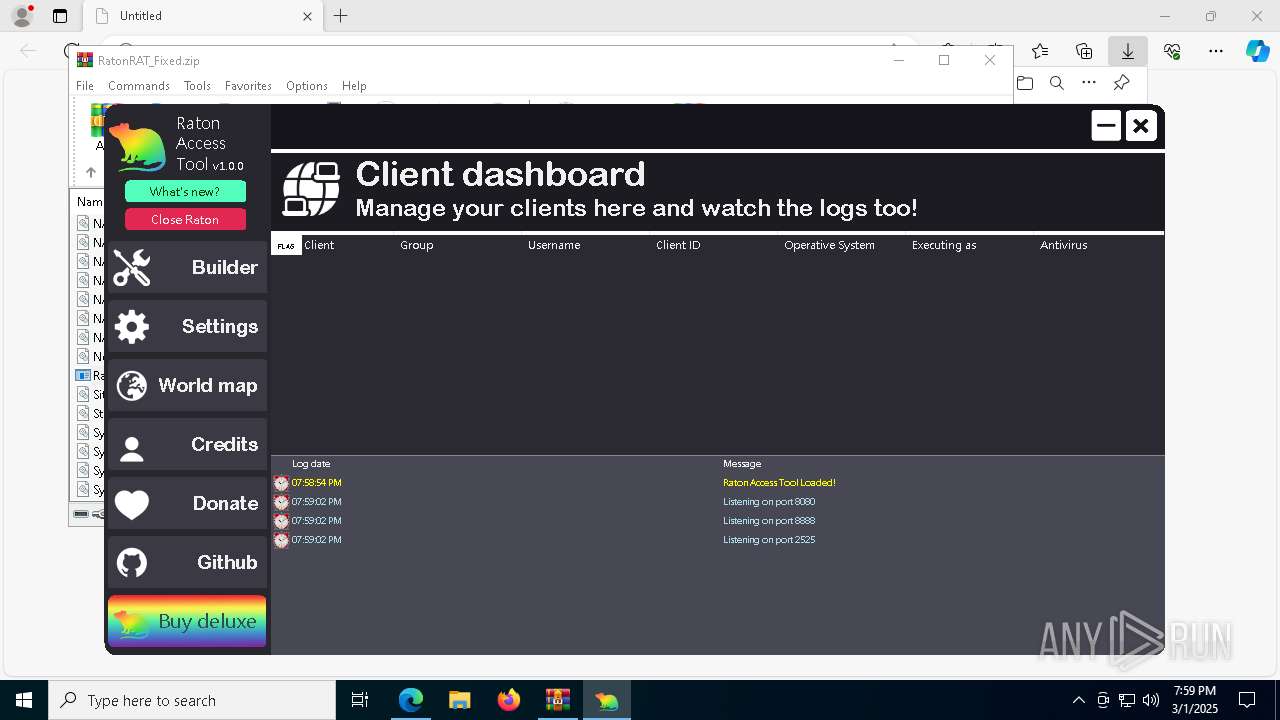Viewport: 1280px width, 720px height.
Task: Open Edge Settings and more ellipsis
Action: [x=1216, y=51]
